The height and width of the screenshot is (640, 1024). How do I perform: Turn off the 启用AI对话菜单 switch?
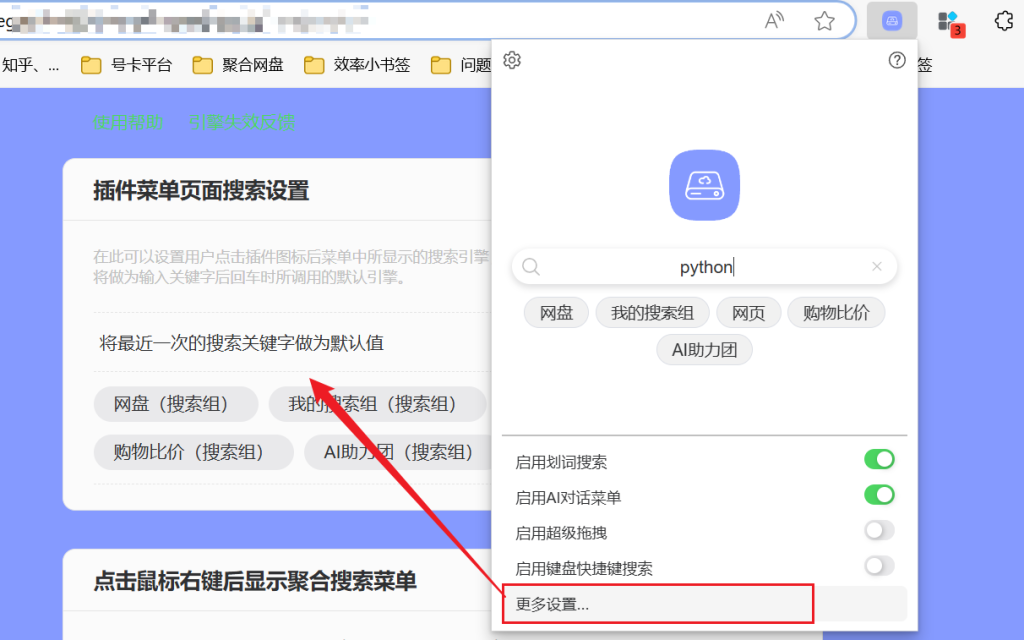879,494
